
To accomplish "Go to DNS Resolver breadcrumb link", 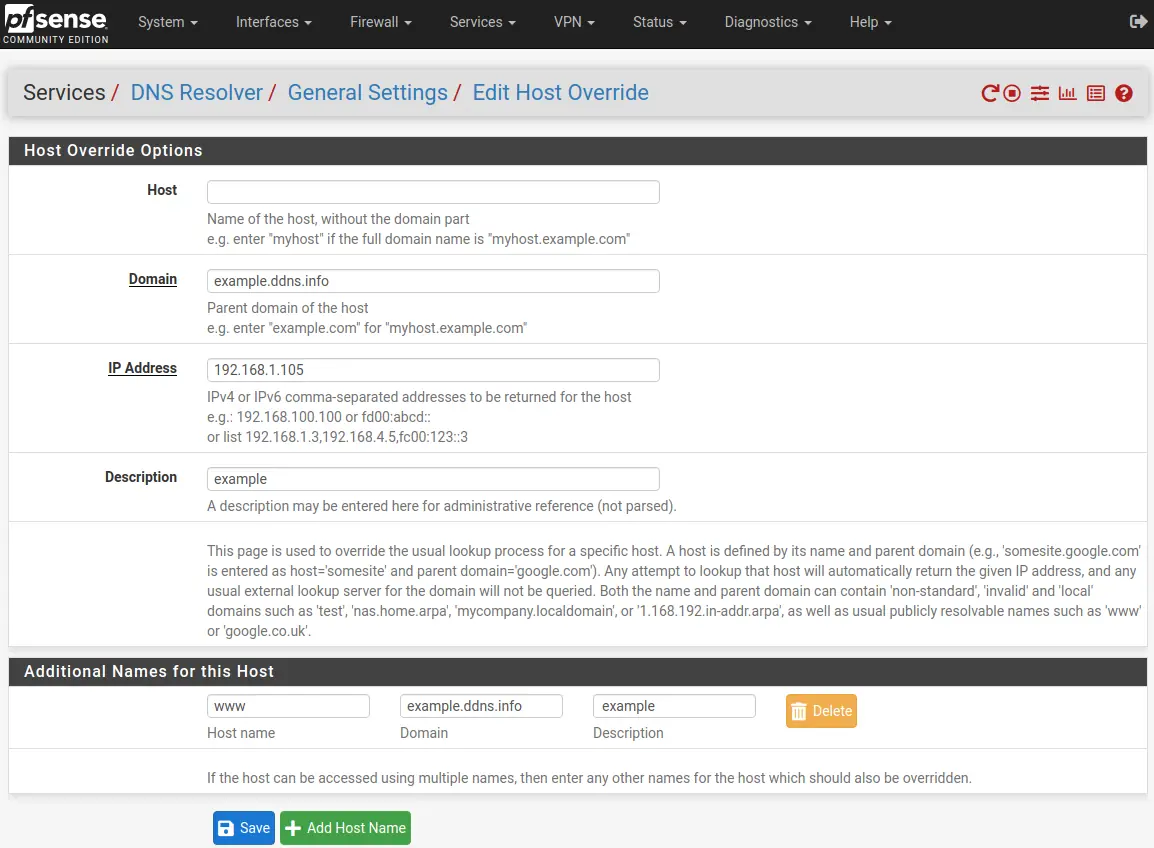I will pos(197,93).
